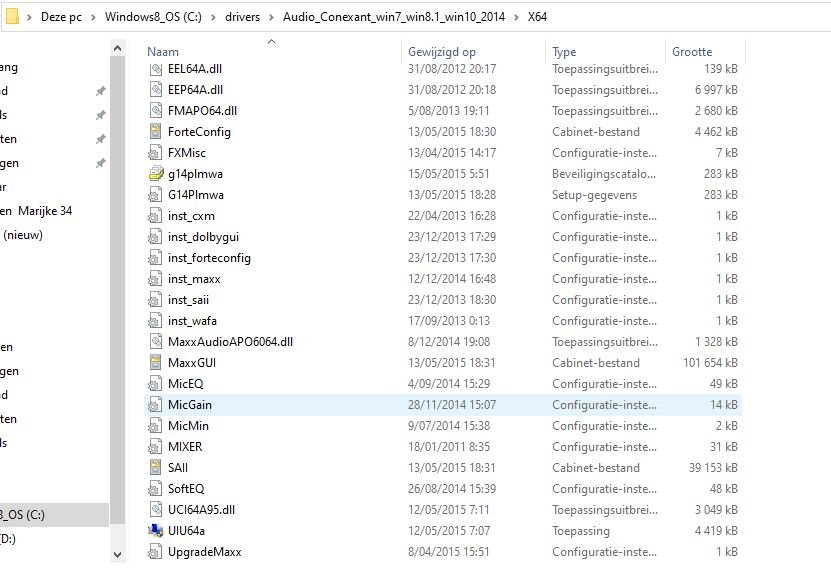Click the UCI64A95.dll file icon
The height and width of the screenshot is (572, 831).
click(155, 510)
